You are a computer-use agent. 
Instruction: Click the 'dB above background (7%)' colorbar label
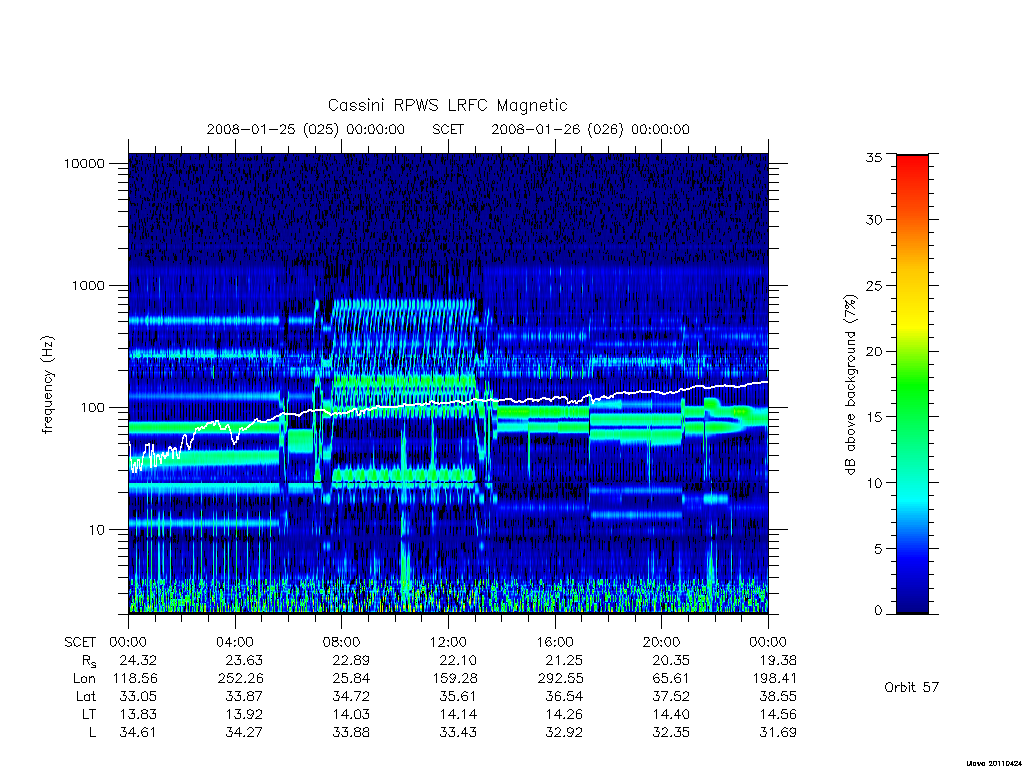pyautogui.click(x=850, y=385)
